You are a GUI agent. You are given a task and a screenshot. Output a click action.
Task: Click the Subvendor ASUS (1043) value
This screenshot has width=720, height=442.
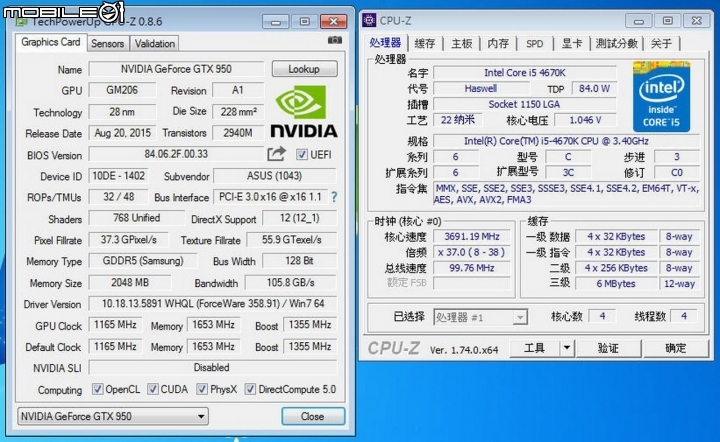coord(275,176)
